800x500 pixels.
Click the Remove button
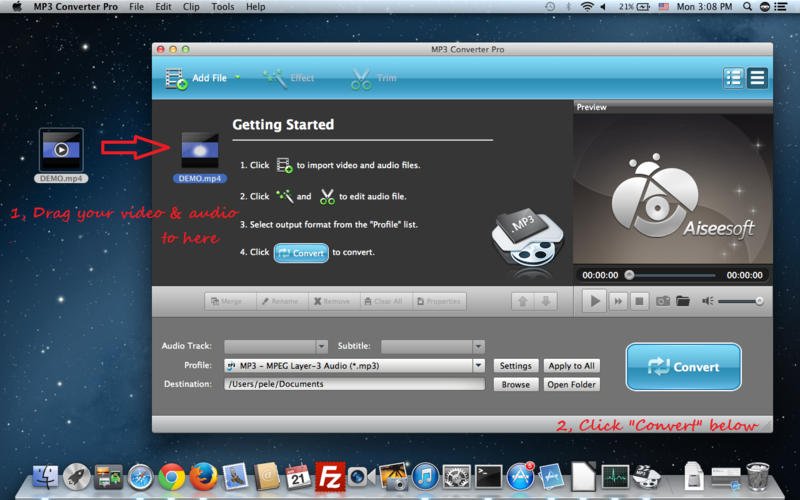coord(332,302)
